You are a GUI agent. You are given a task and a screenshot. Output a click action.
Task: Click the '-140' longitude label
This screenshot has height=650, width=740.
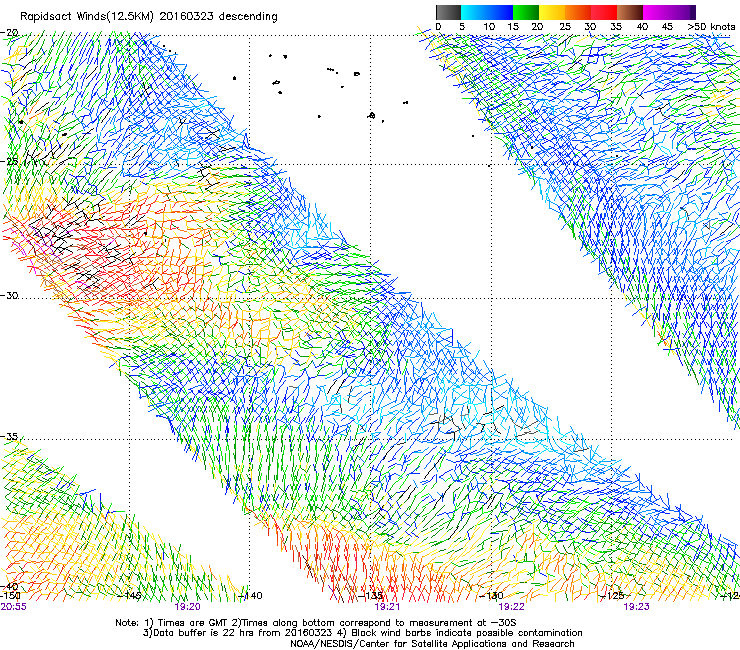(x=250, y=596)
